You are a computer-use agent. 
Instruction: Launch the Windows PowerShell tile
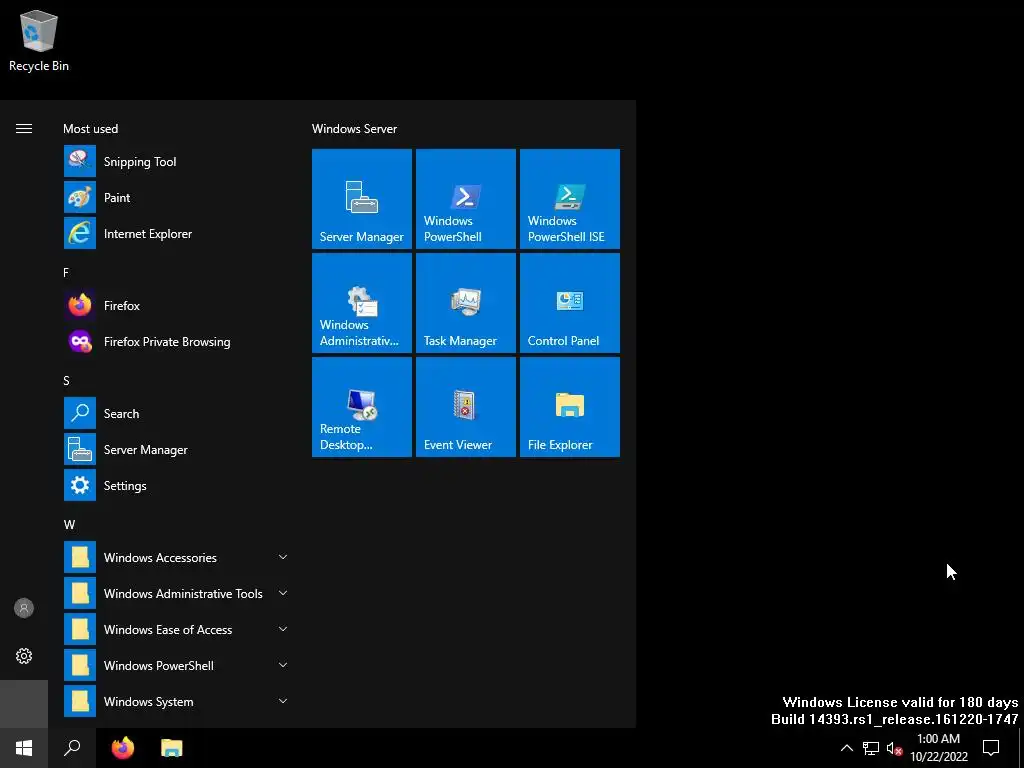pyautogui.click(x=466, y=199)
